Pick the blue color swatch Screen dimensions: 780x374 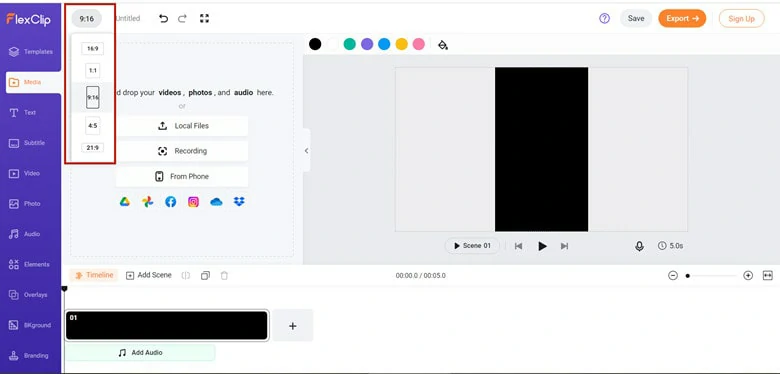point(384,44)
